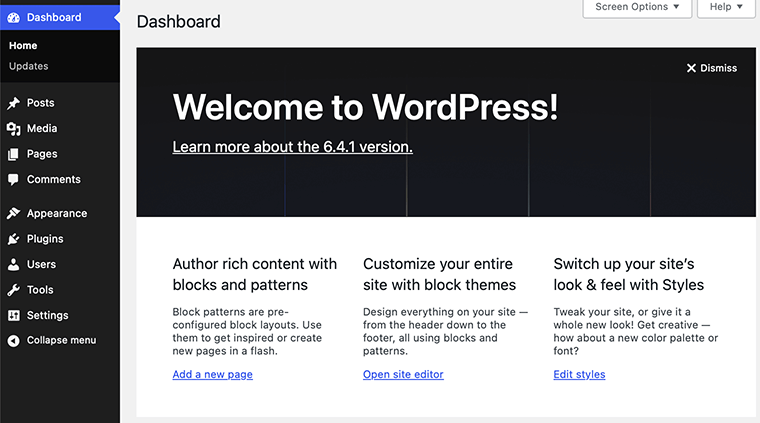
Task: Open the Dashboard menu item
Action: (x=60, y=17)
